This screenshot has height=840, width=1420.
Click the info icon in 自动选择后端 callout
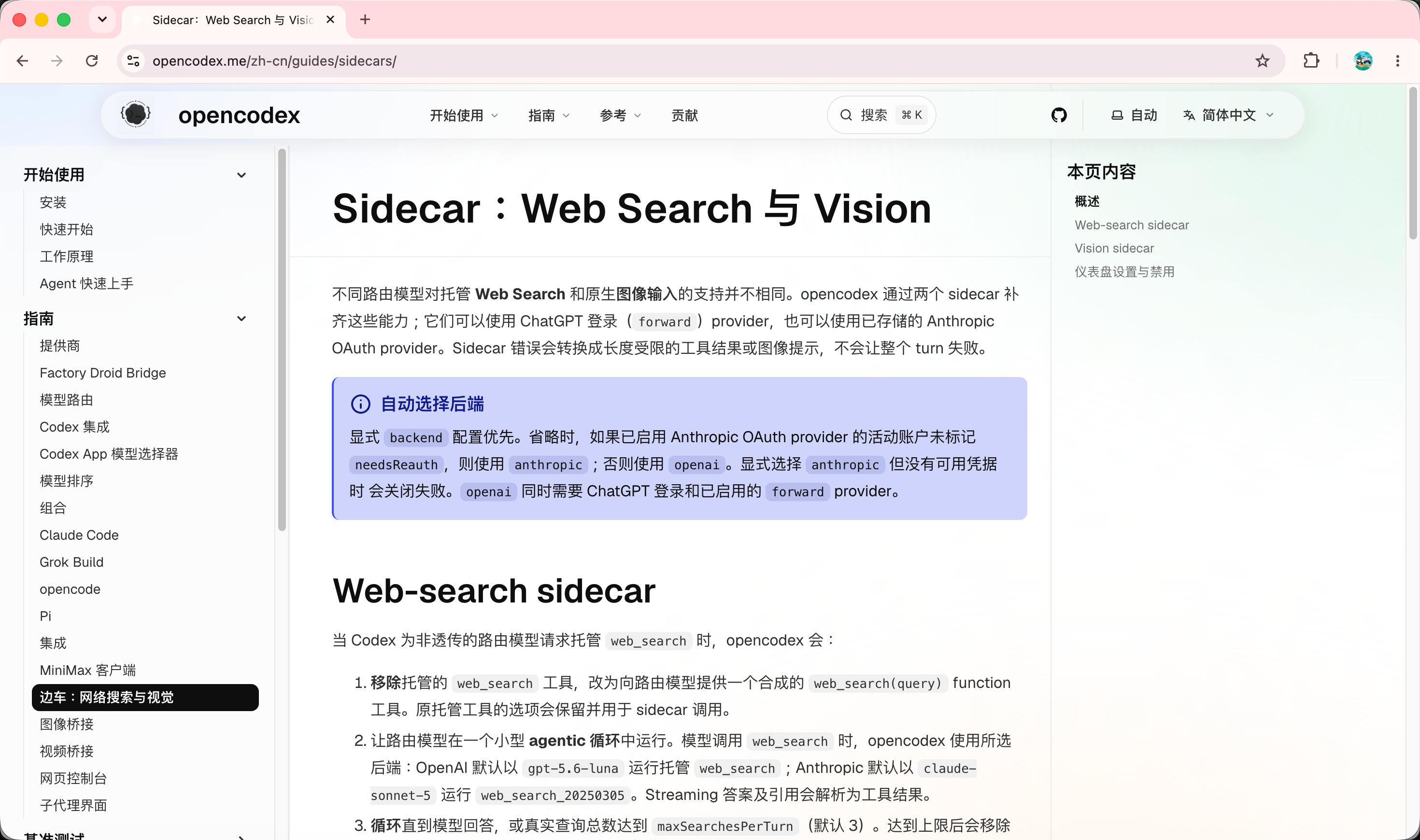(x=361, y=404)
